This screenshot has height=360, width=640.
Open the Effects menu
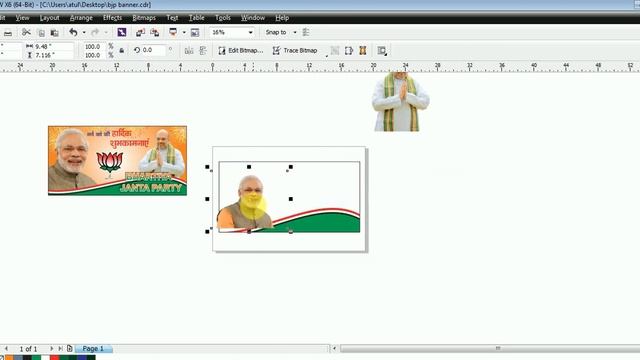112,18
